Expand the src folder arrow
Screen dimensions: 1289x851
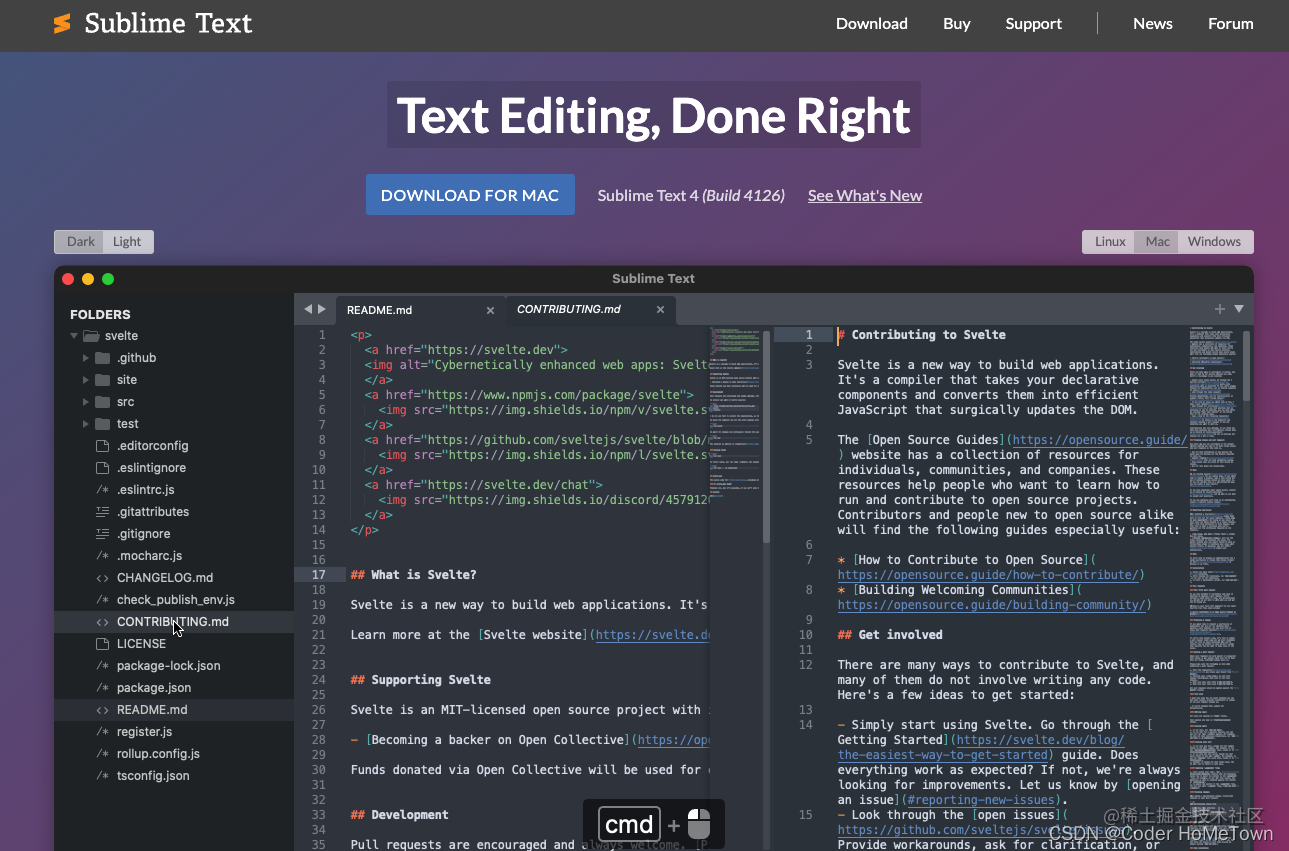(86, 402)
